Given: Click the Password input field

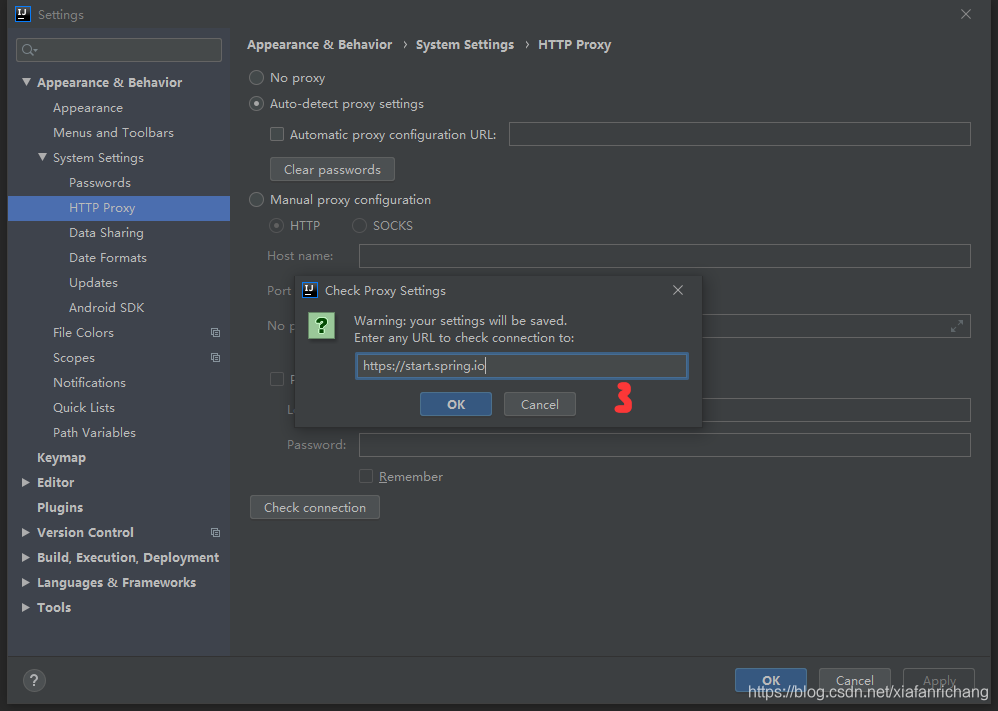Looking at the screenshot, I should pos(664,445).
